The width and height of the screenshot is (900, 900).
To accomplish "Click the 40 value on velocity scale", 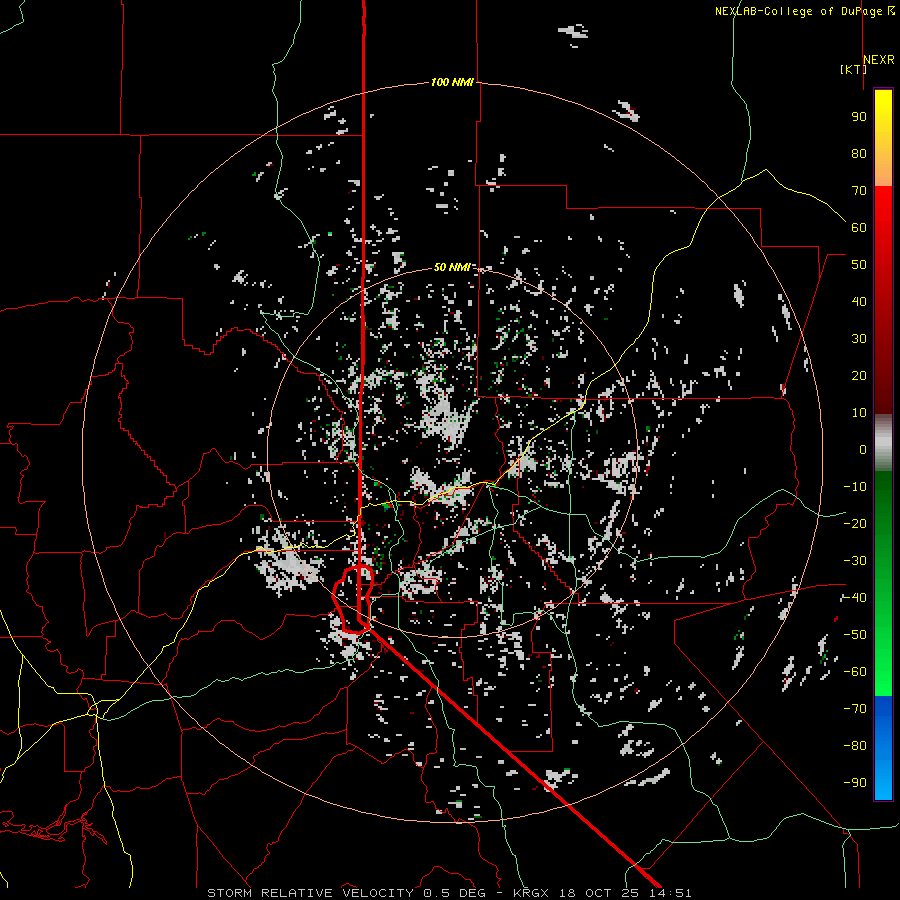I will tap(859, 301).
